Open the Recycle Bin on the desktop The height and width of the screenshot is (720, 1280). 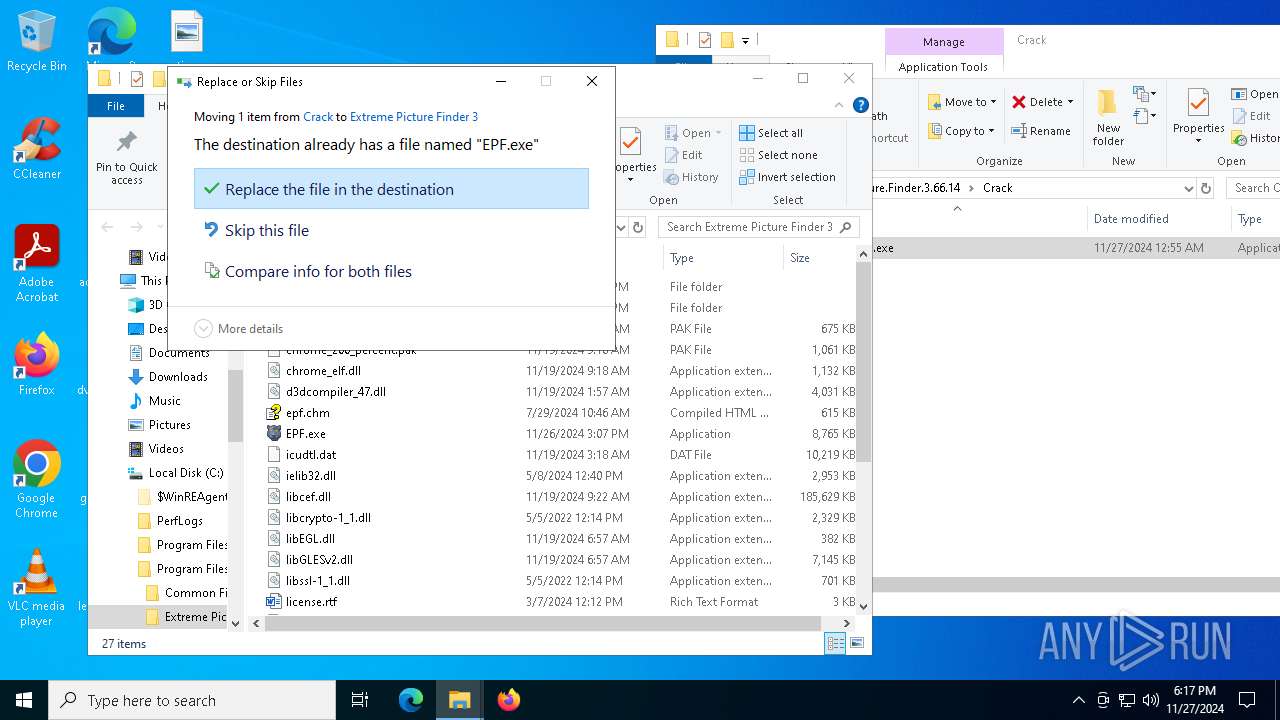pyautogui.click(x=37, y=41)
